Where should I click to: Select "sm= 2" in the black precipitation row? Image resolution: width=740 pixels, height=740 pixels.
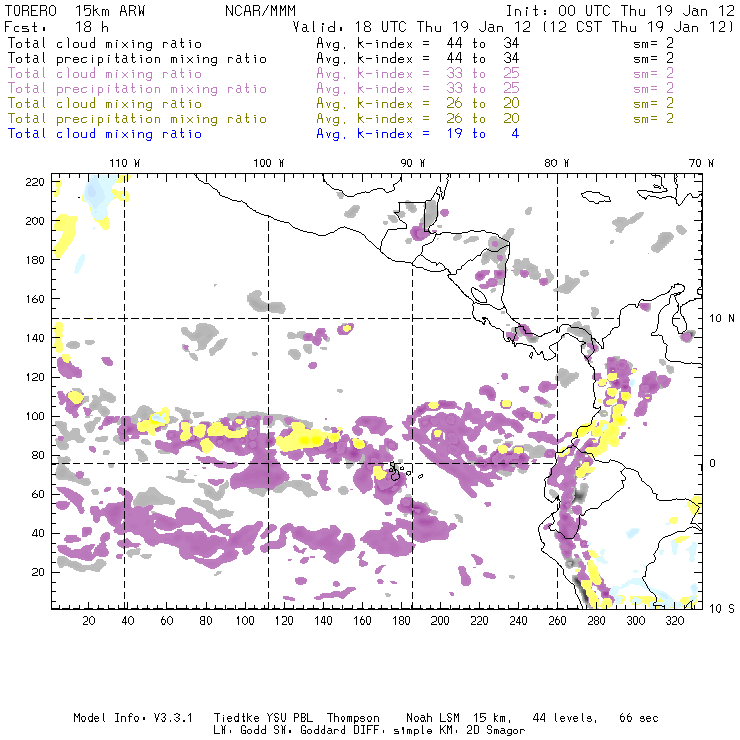[x=654, y=59]
